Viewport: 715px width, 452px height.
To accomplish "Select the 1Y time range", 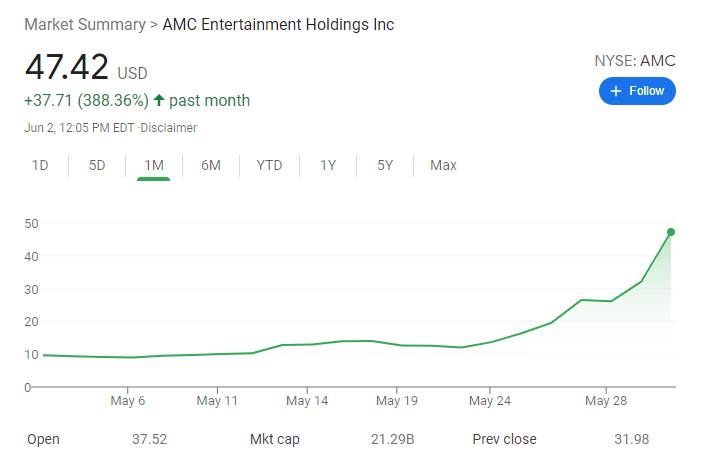I will click(328, 165).
